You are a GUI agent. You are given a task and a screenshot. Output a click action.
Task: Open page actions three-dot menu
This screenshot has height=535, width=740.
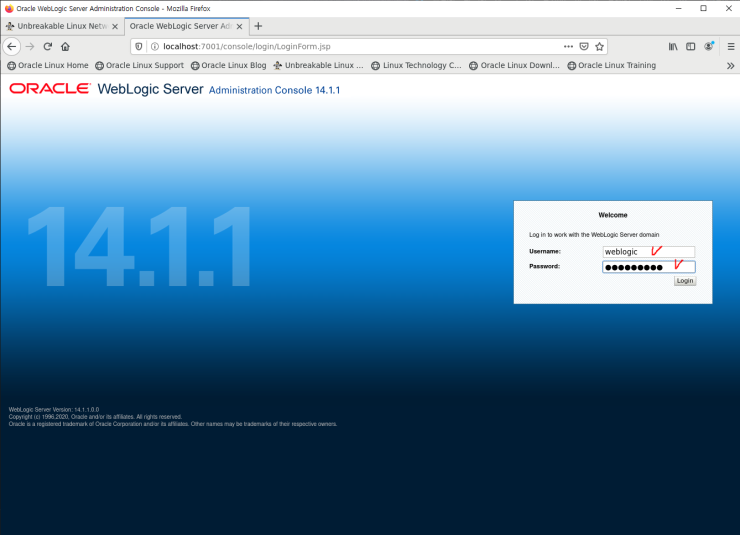(568, 46)
